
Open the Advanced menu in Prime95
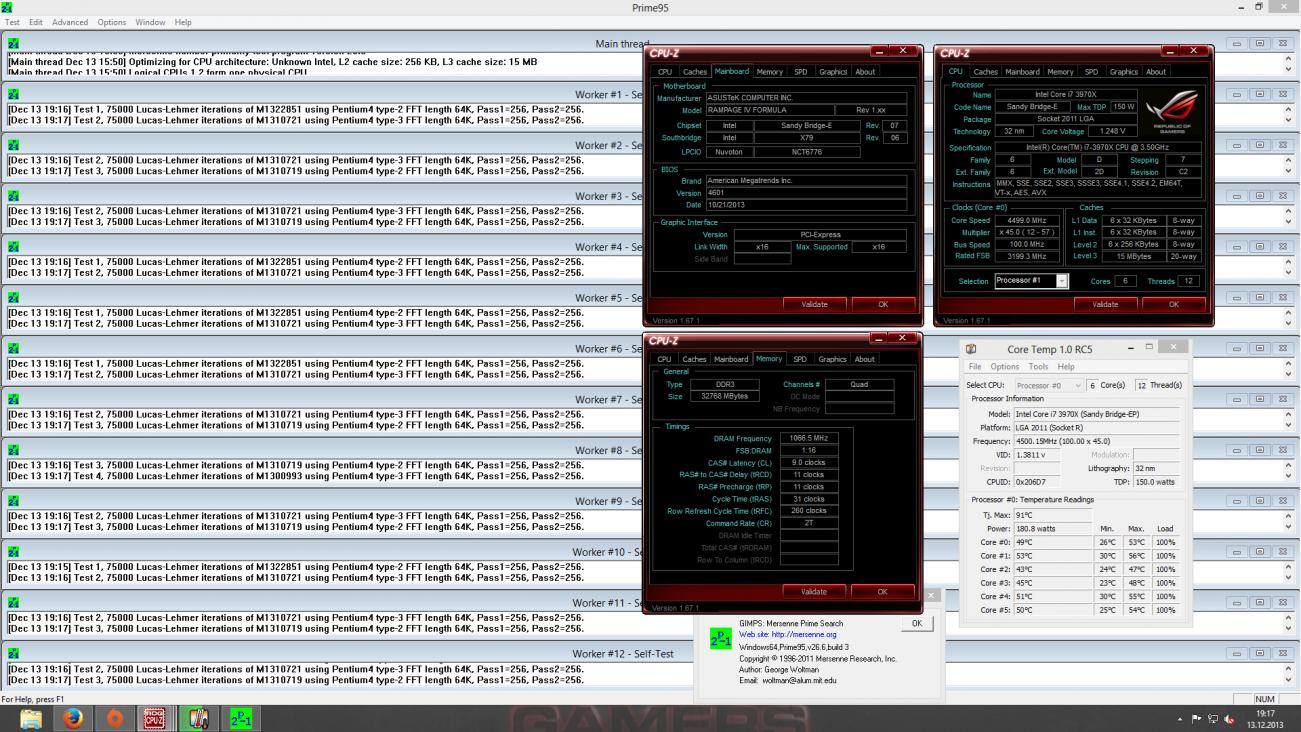(x=70, y=22)
